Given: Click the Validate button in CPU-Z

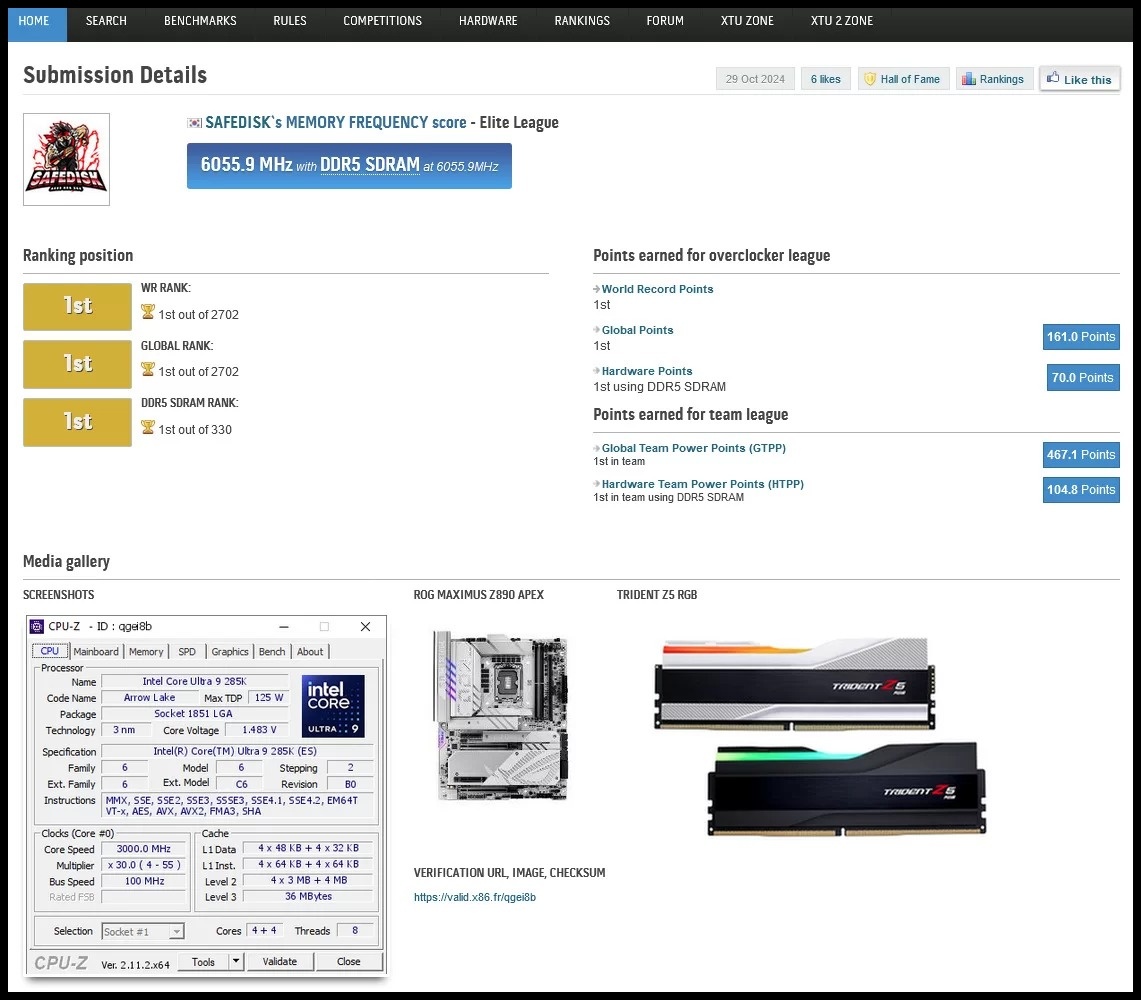Looking at the screenshot, I should click(280, 961).
